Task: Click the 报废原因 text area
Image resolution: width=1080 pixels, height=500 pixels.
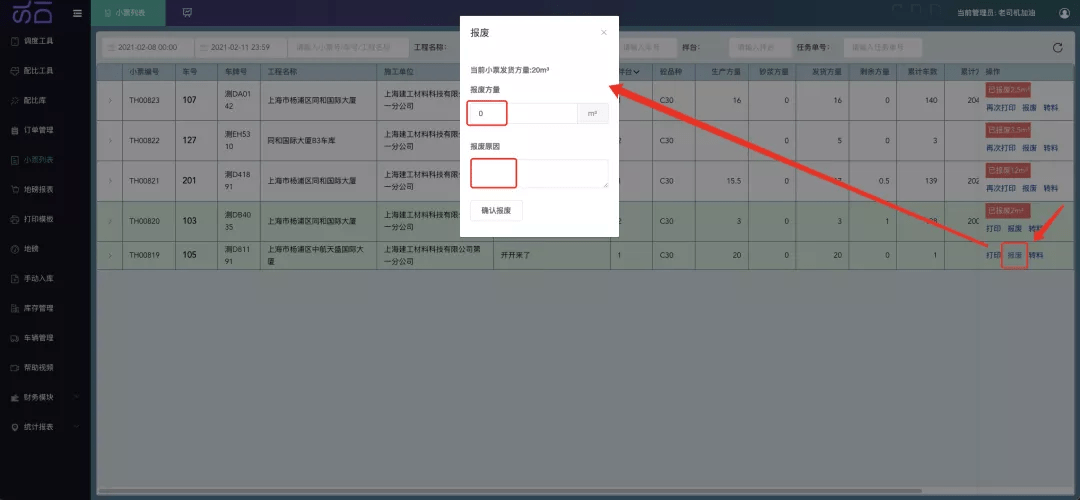Action: (x=539, y=173)
